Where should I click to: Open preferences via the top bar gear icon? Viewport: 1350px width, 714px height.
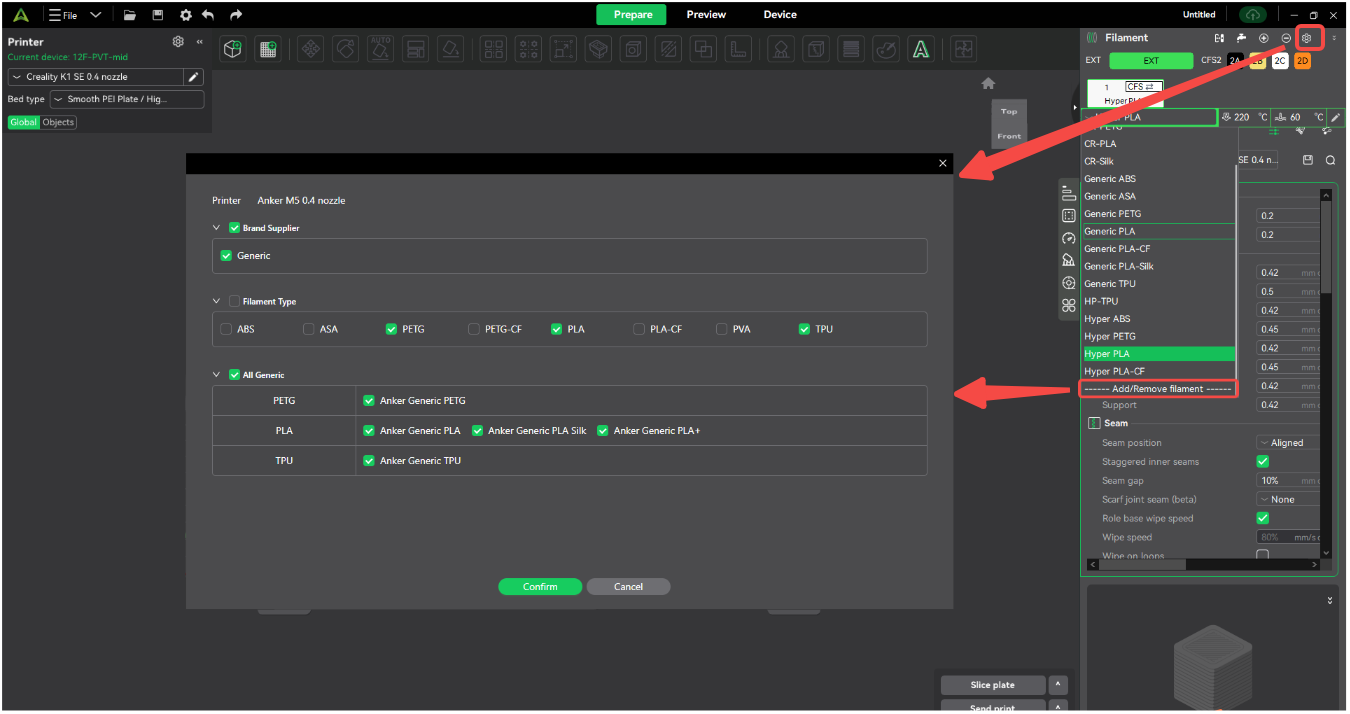click(x=185, y=15)
